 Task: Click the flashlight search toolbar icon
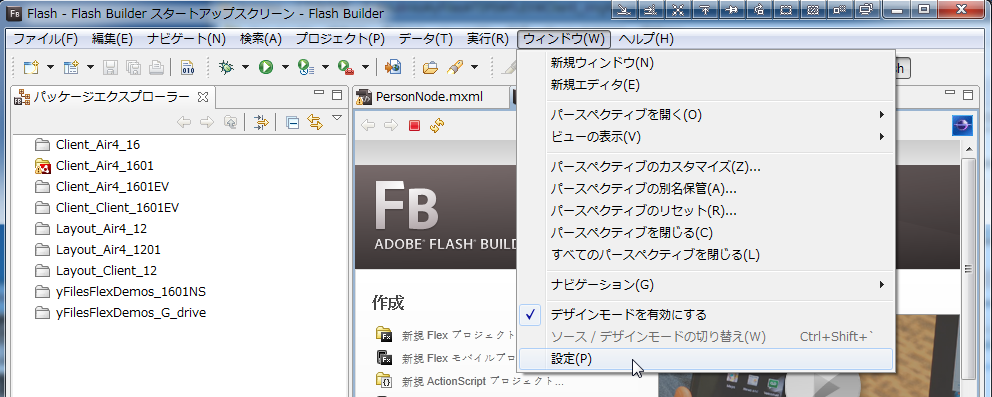click(455, 67)
